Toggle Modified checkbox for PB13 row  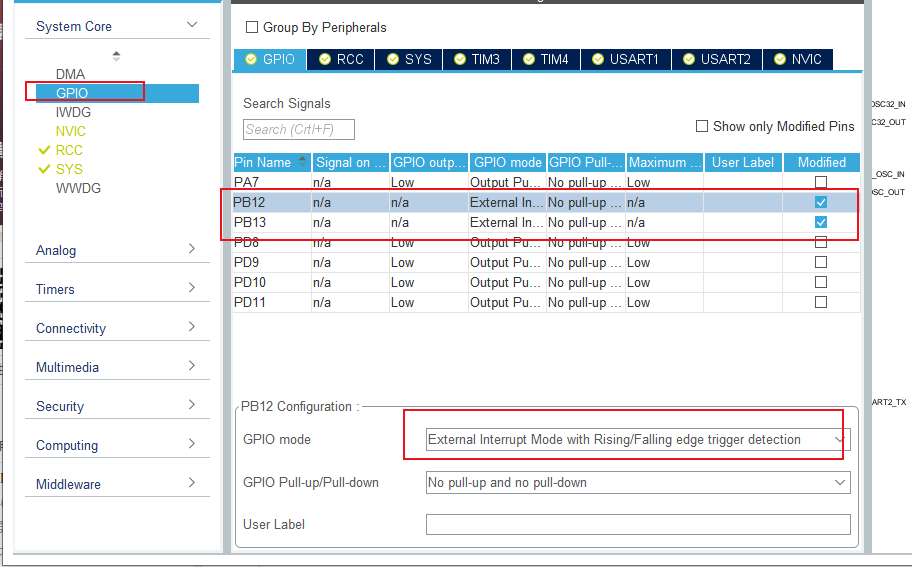pos(821,222)
